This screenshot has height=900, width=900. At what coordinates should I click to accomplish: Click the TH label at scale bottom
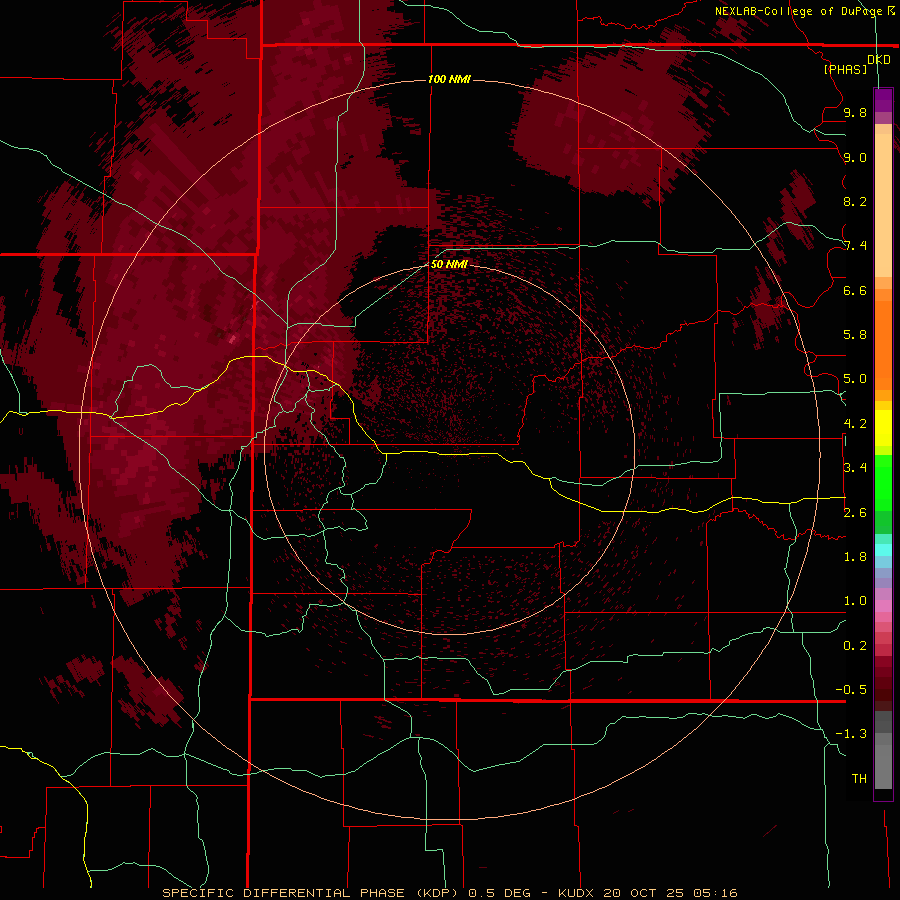[859, 779]
